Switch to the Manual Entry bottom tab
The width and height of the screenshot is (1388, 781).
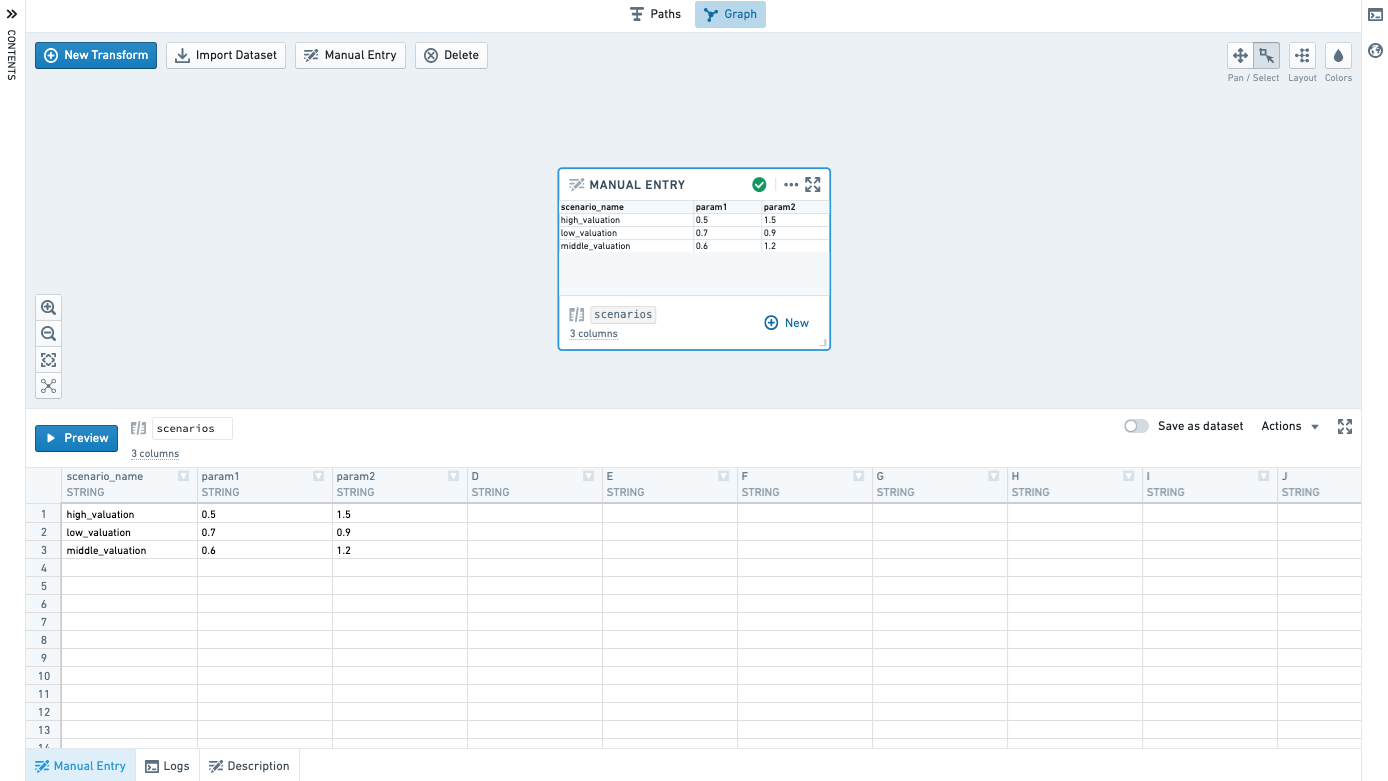80,766
